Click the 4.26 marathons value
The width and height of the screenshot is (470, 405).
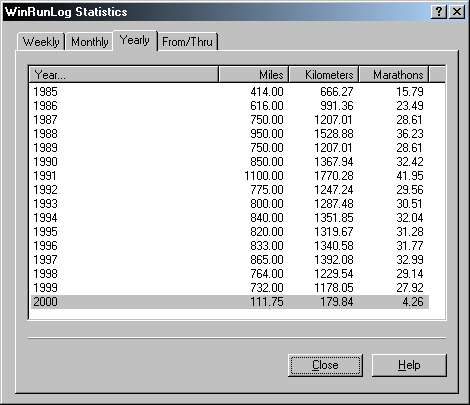[x=413, y=302]
